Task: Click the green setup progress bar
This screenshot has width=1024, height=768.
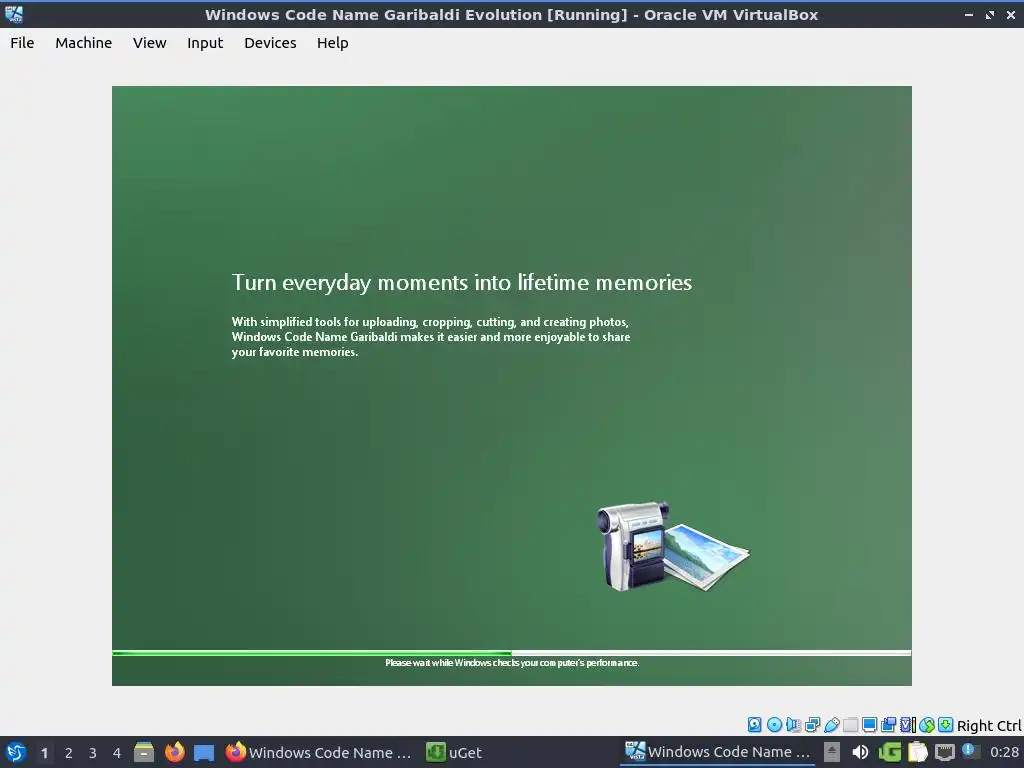Action: [511, 652]
